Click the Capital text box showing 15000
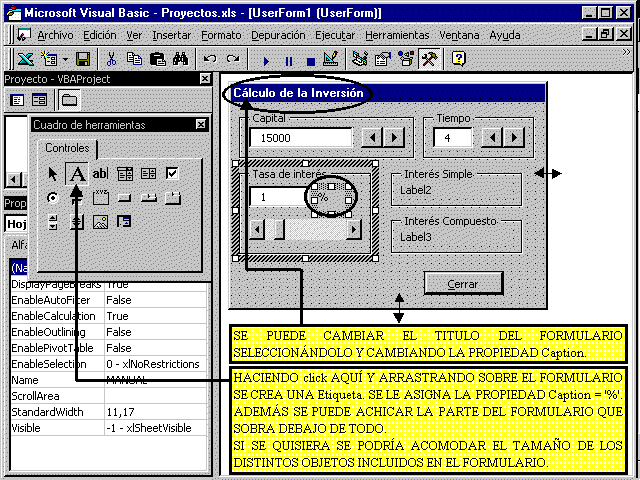The height and width of the screenshot is (480, 640). click(x=301, y=138)
